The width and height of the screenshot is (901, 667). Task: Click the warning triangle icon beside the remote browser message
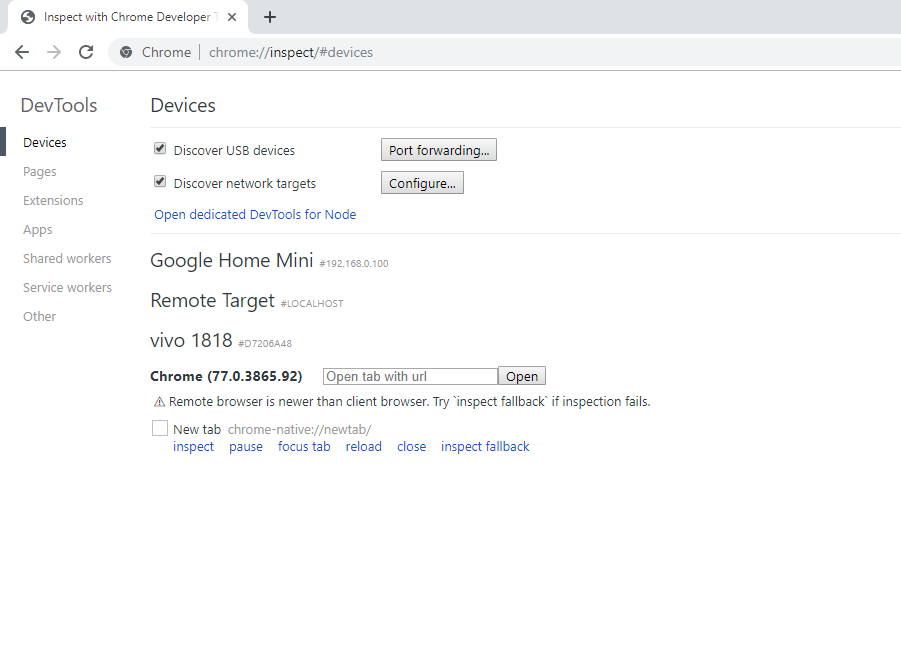point(159,402)
